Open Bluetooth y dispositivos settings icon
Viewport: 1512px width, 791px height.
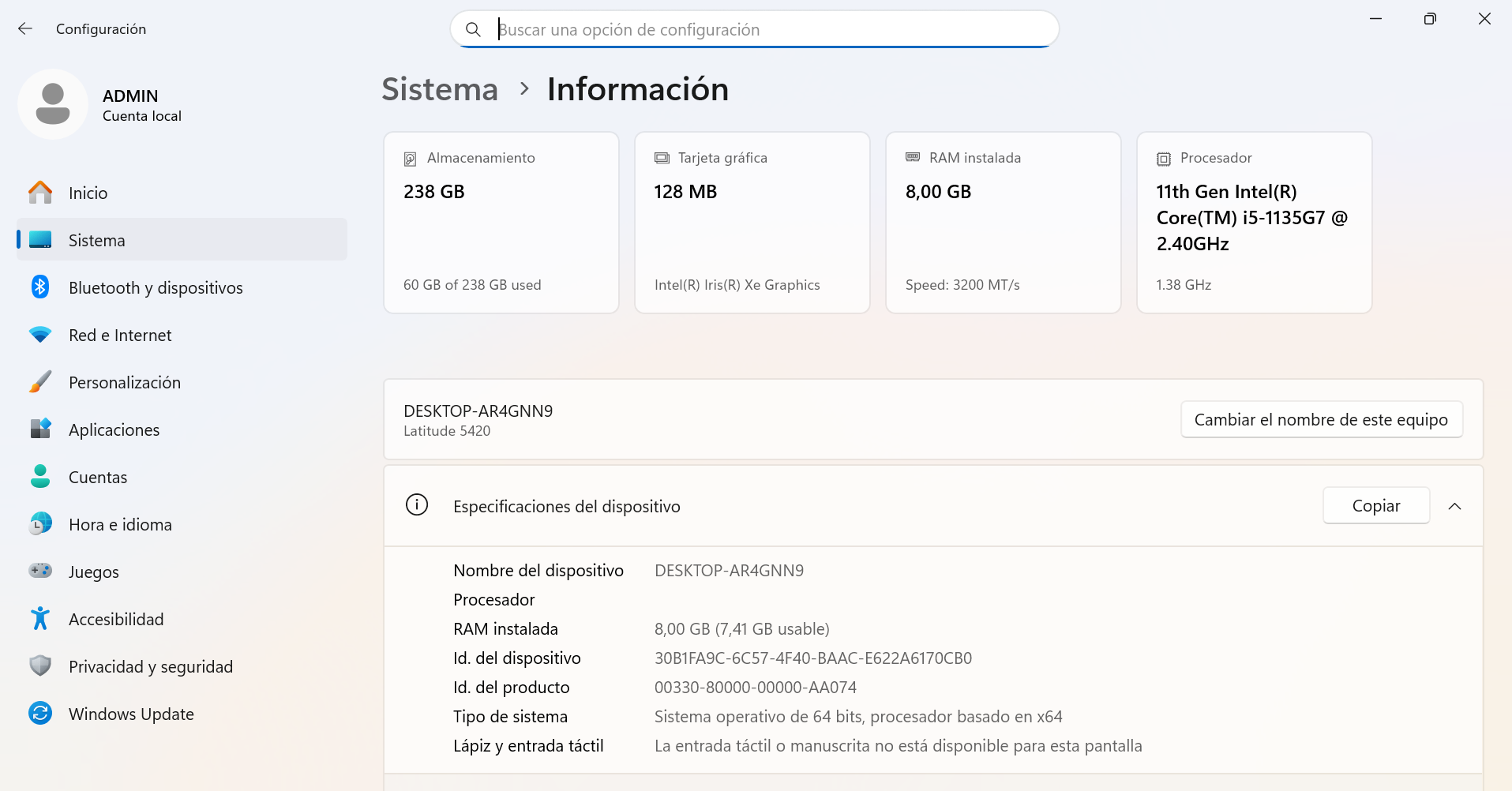pyautogui.click(x=40, y=287)
